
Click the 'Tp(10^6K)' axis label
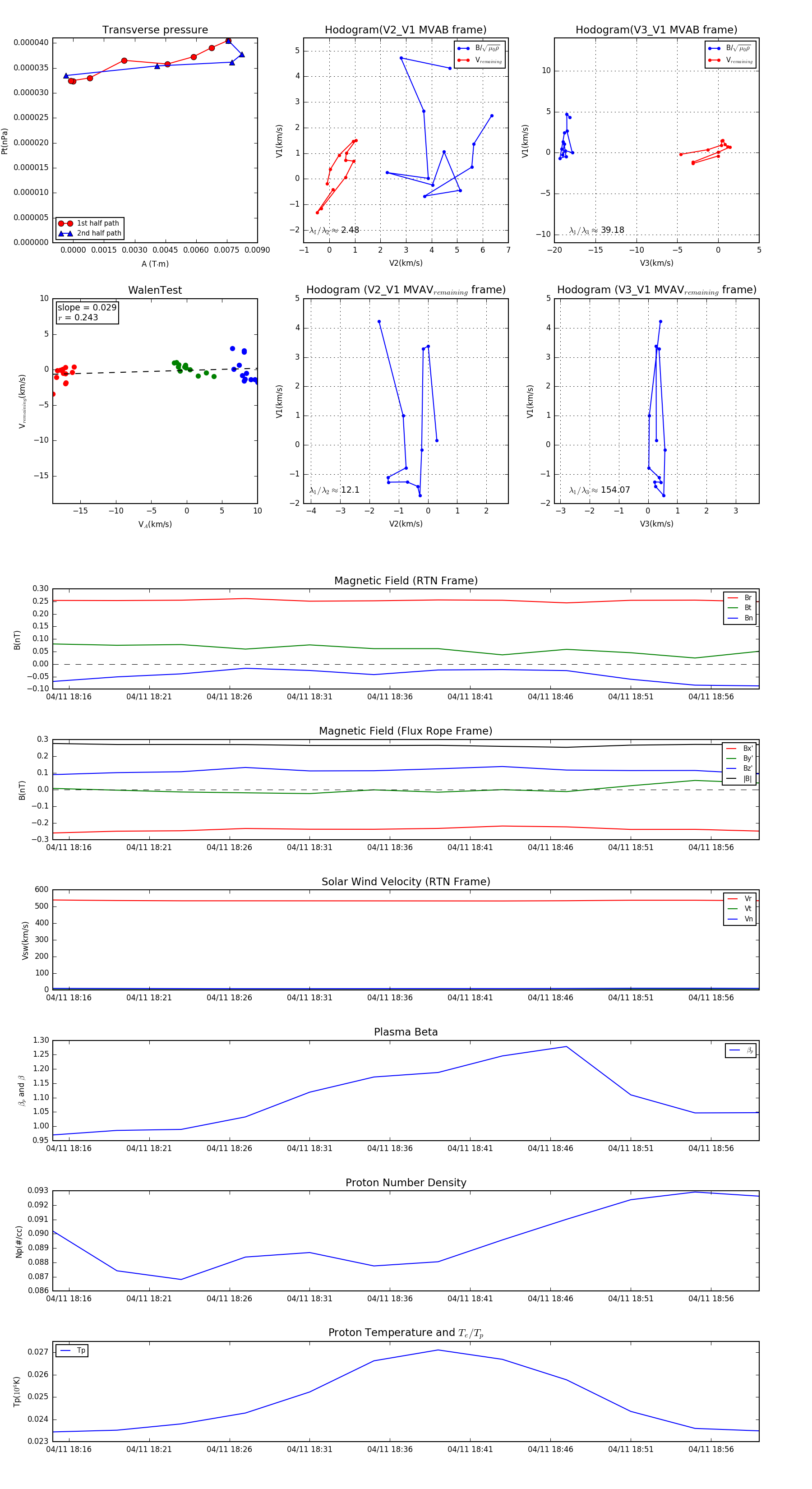pyautogui.click(x=17, y=1392)
